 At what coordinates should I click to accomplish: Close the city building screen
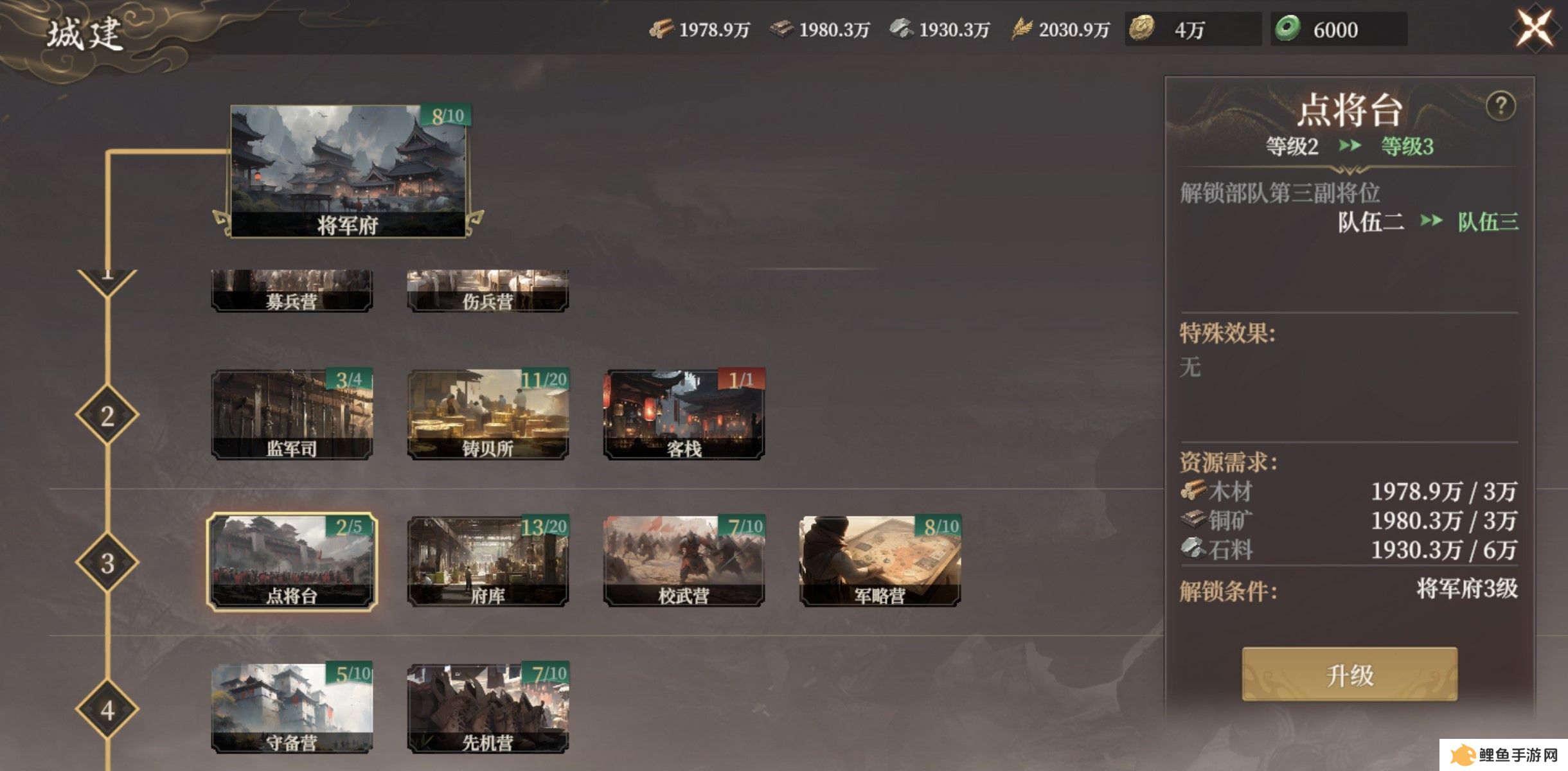(x=1535, y=28)
